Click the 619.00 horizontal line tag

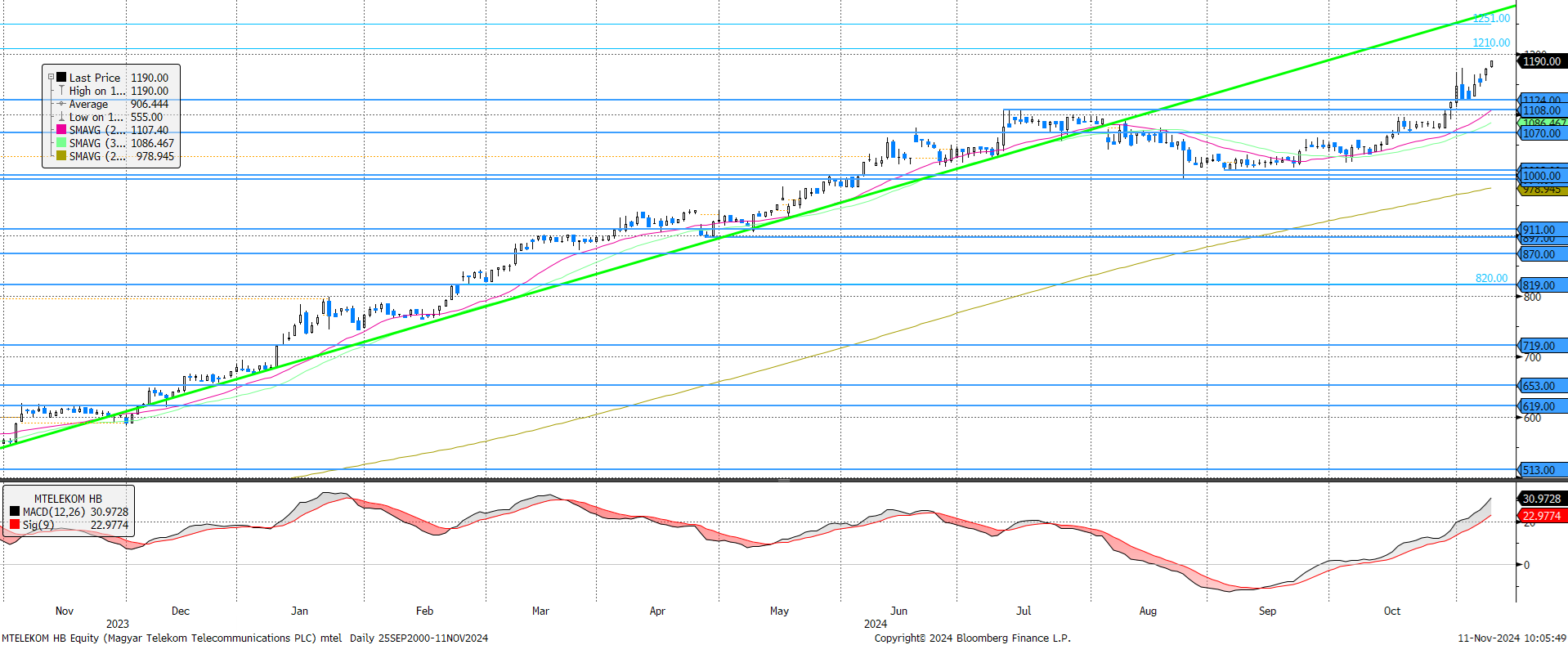(1542, 406)
